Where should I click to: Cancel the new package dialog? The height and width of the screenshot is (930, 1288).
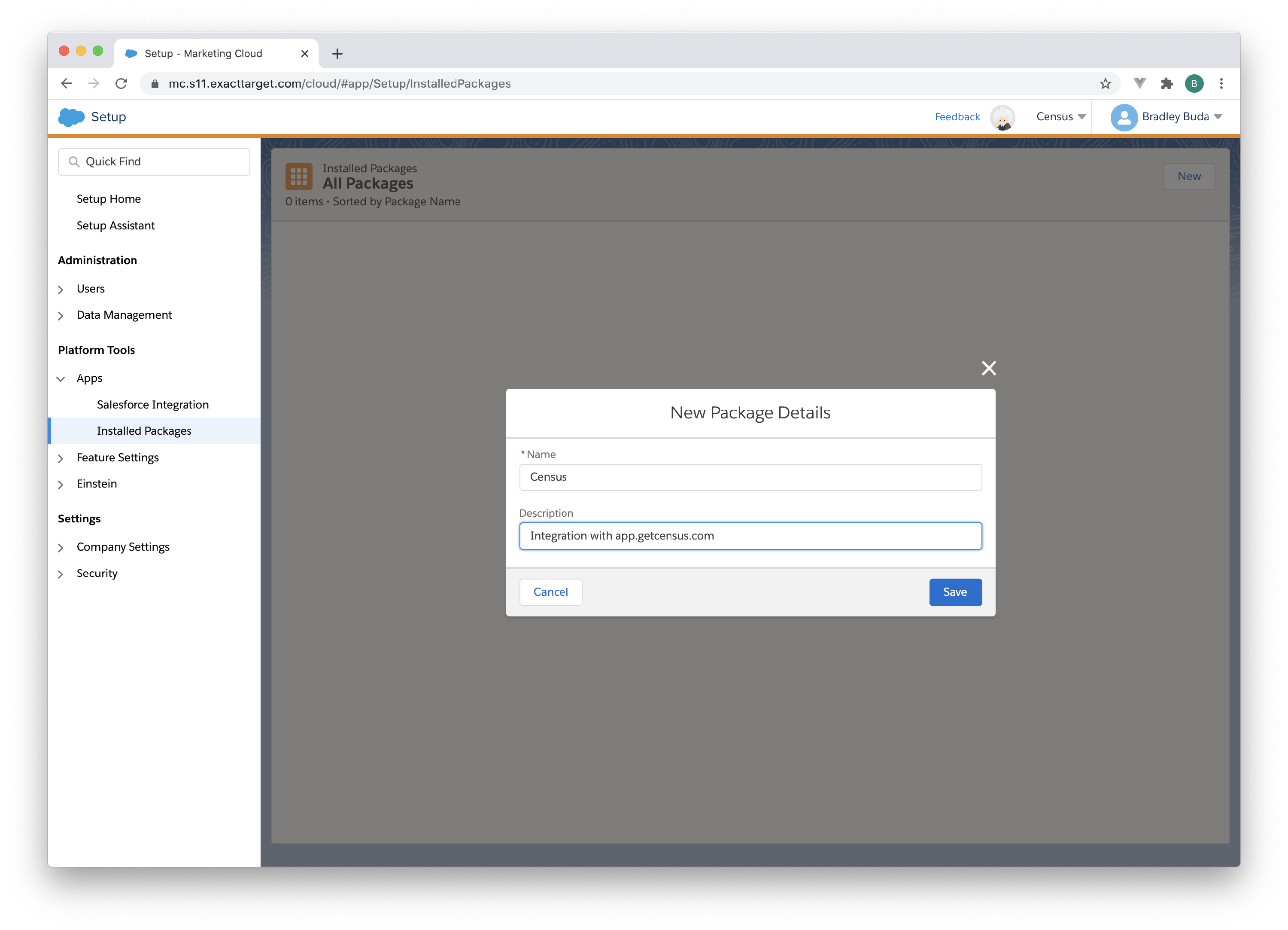pyautogui.click(x=550, y=592)
